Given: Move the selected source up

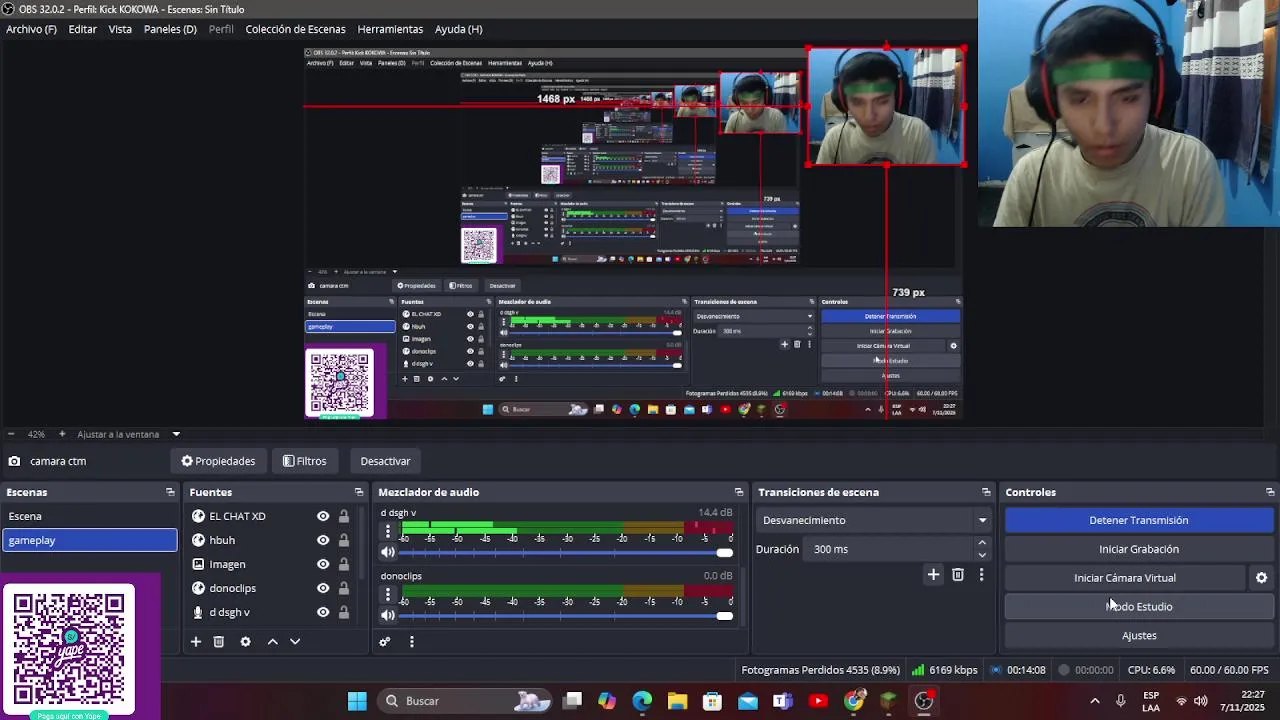Looking at the screenshot, I should pyautogui.click(x=272, y=641).
